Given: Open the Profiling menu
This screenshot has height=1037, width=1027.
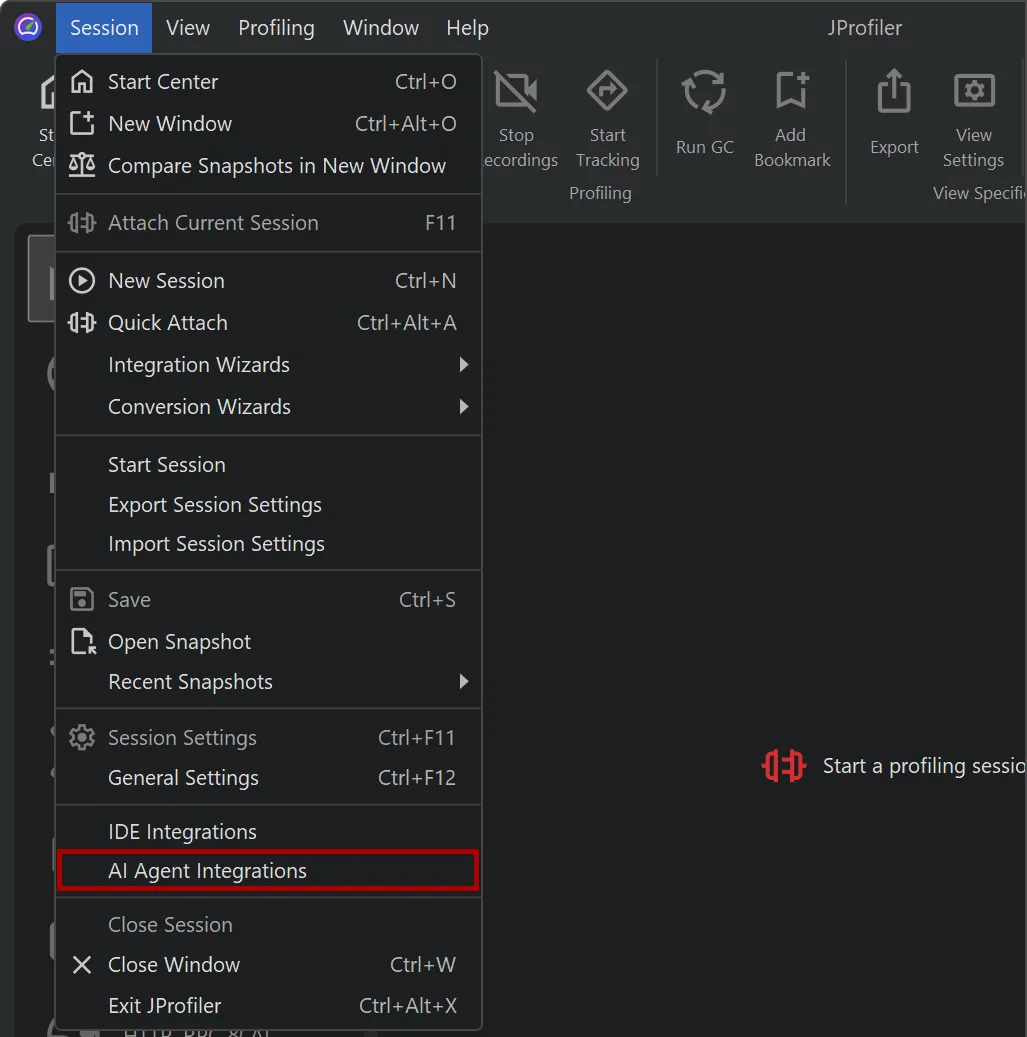Looking at the screenshot, I should (x=276, y=27).
